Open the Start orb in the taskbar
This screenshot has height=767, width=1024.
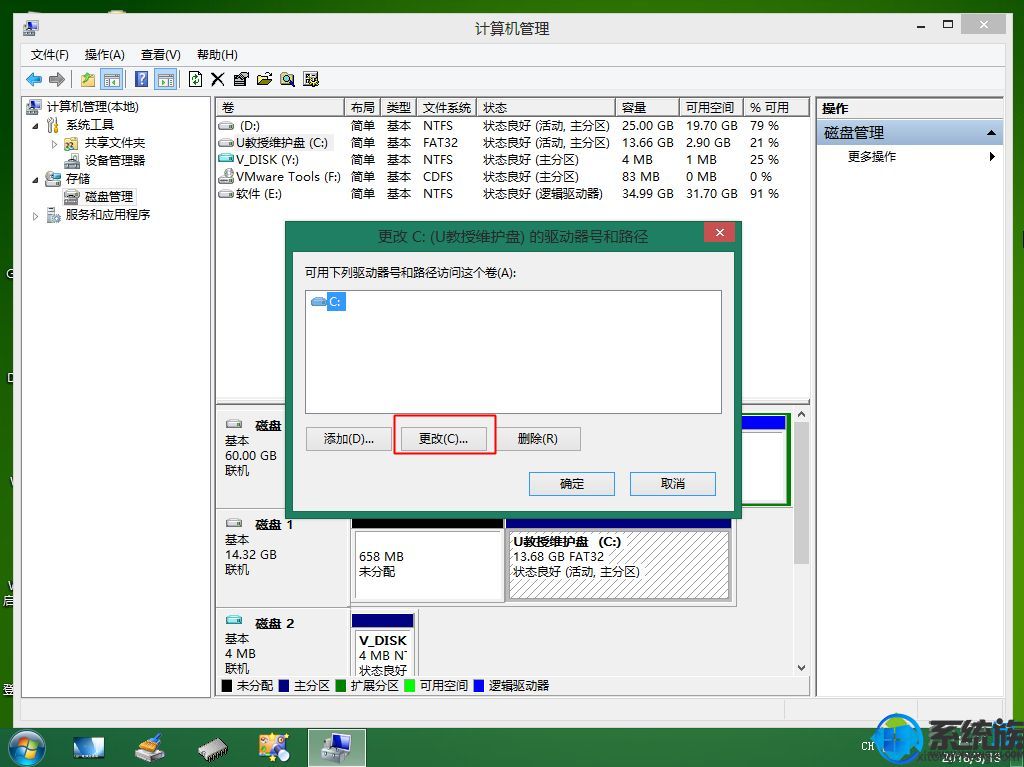(x=26, y=748)
